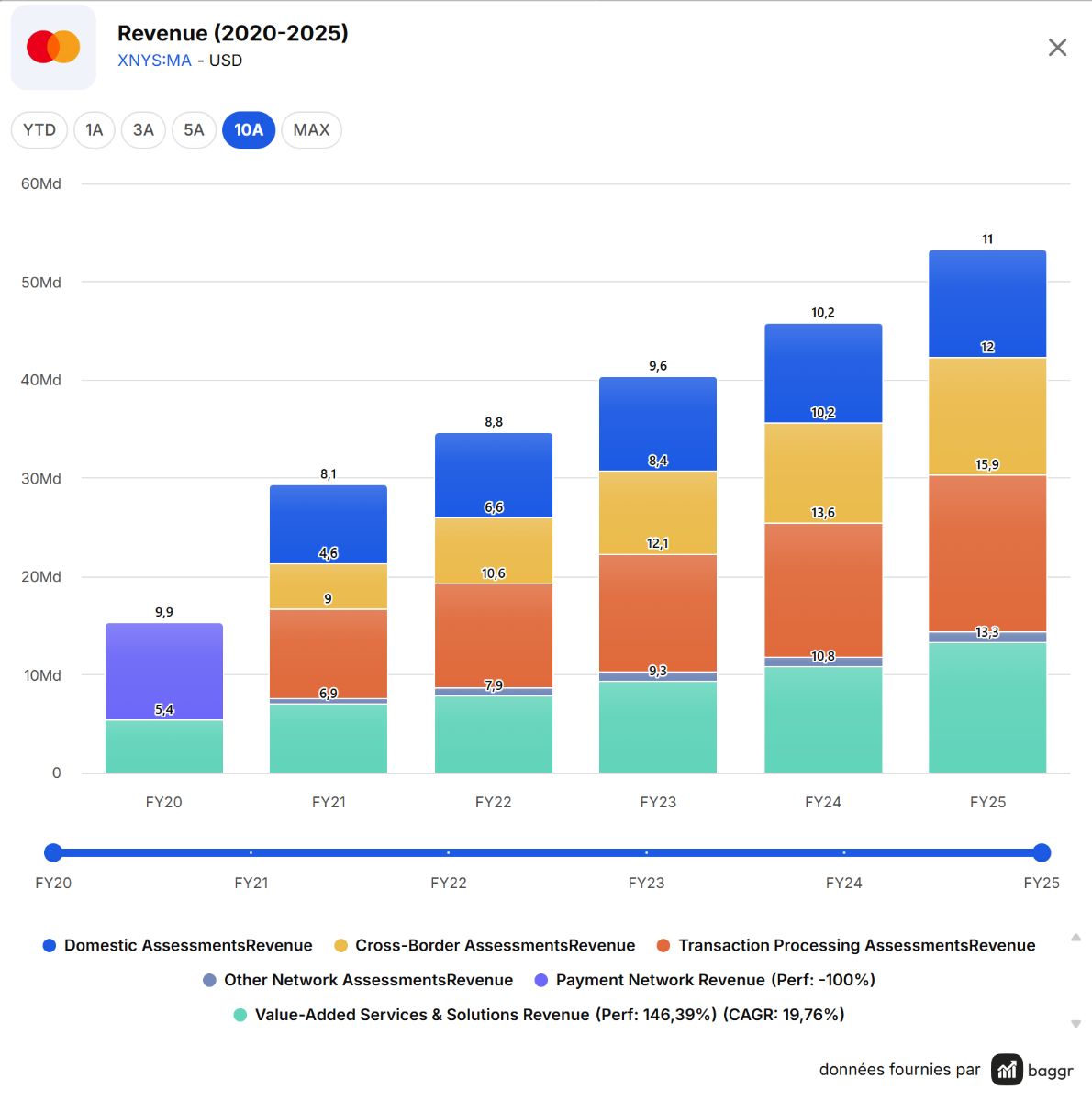
Task: Select the 10A time range
Action: tap(249, 129)
